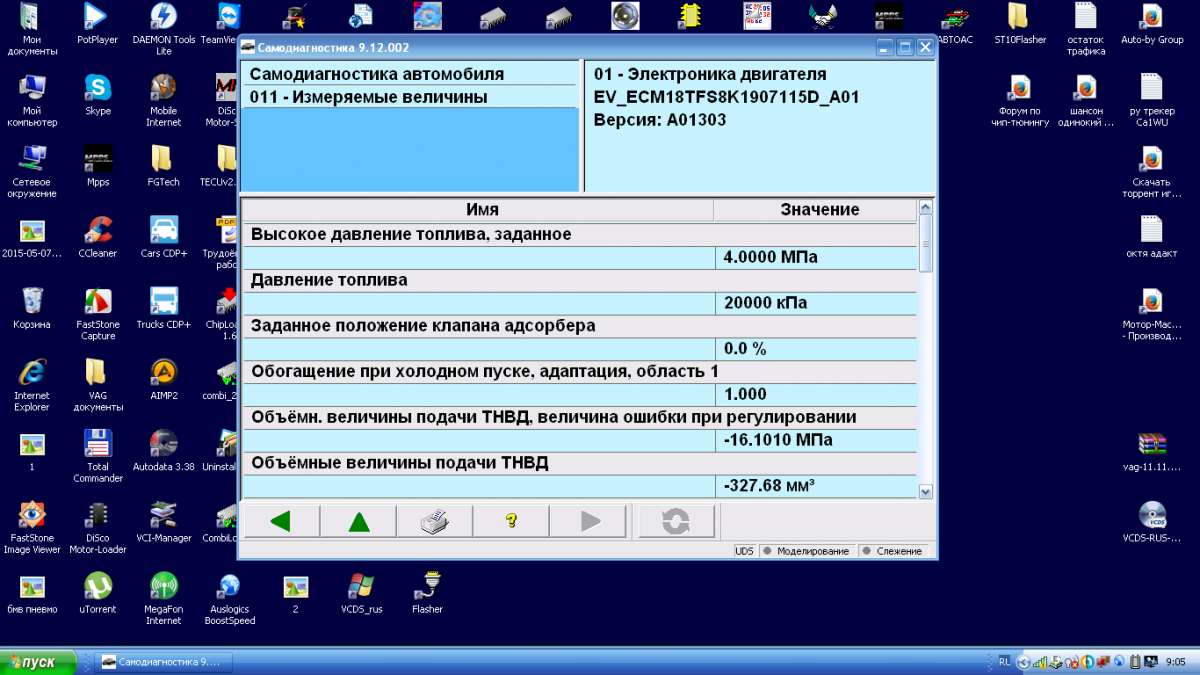Click the gray refresh arrows button

[676, 521]
